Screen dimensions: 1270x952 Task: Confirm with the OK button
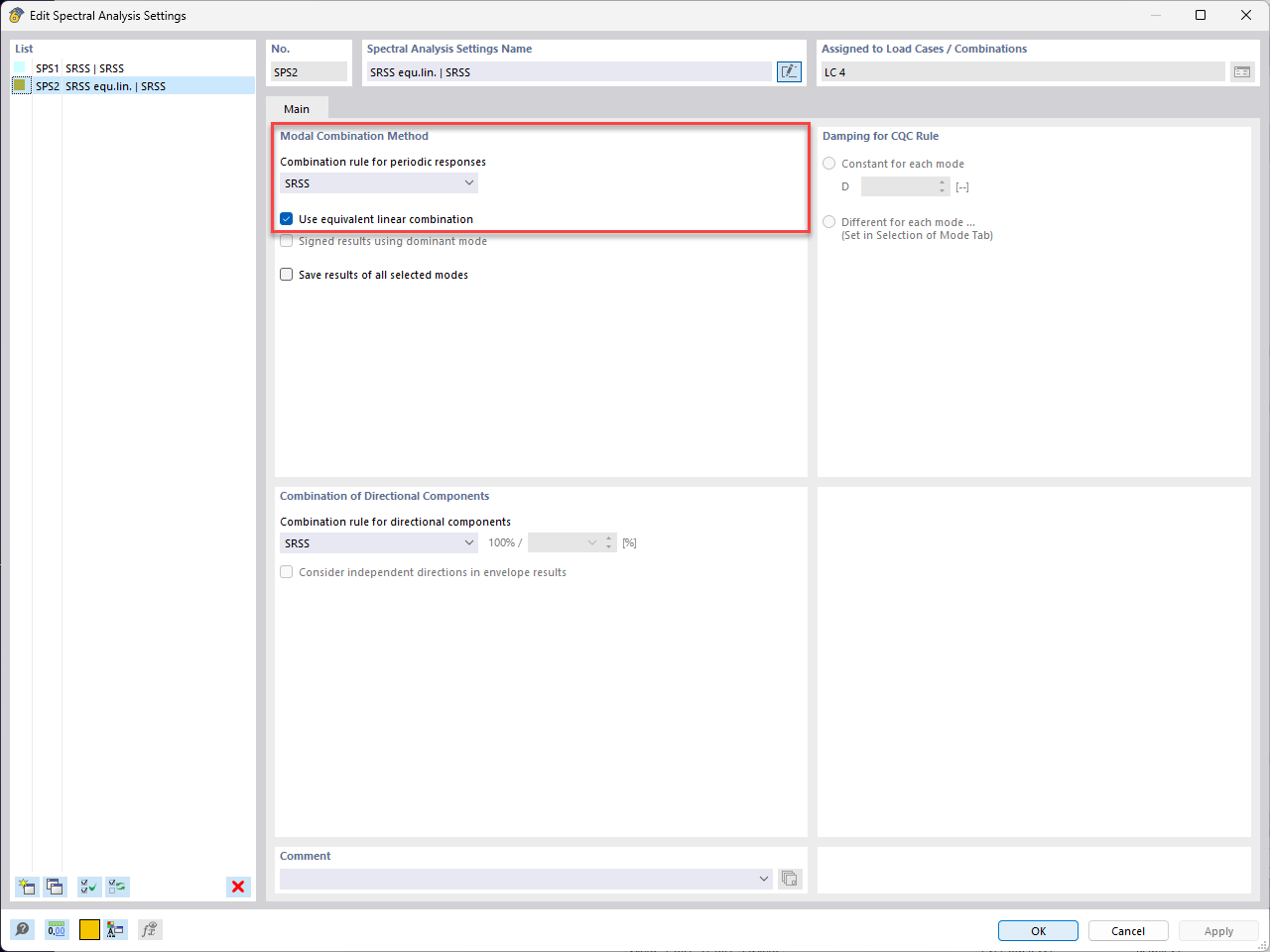pos(1038,931)
